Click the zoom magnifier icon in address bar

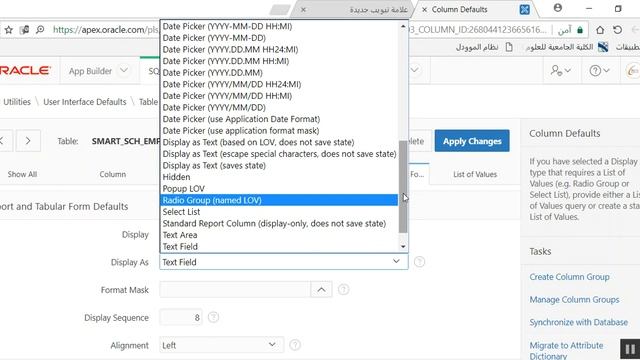pyautogui.click(x=40, y=30)
